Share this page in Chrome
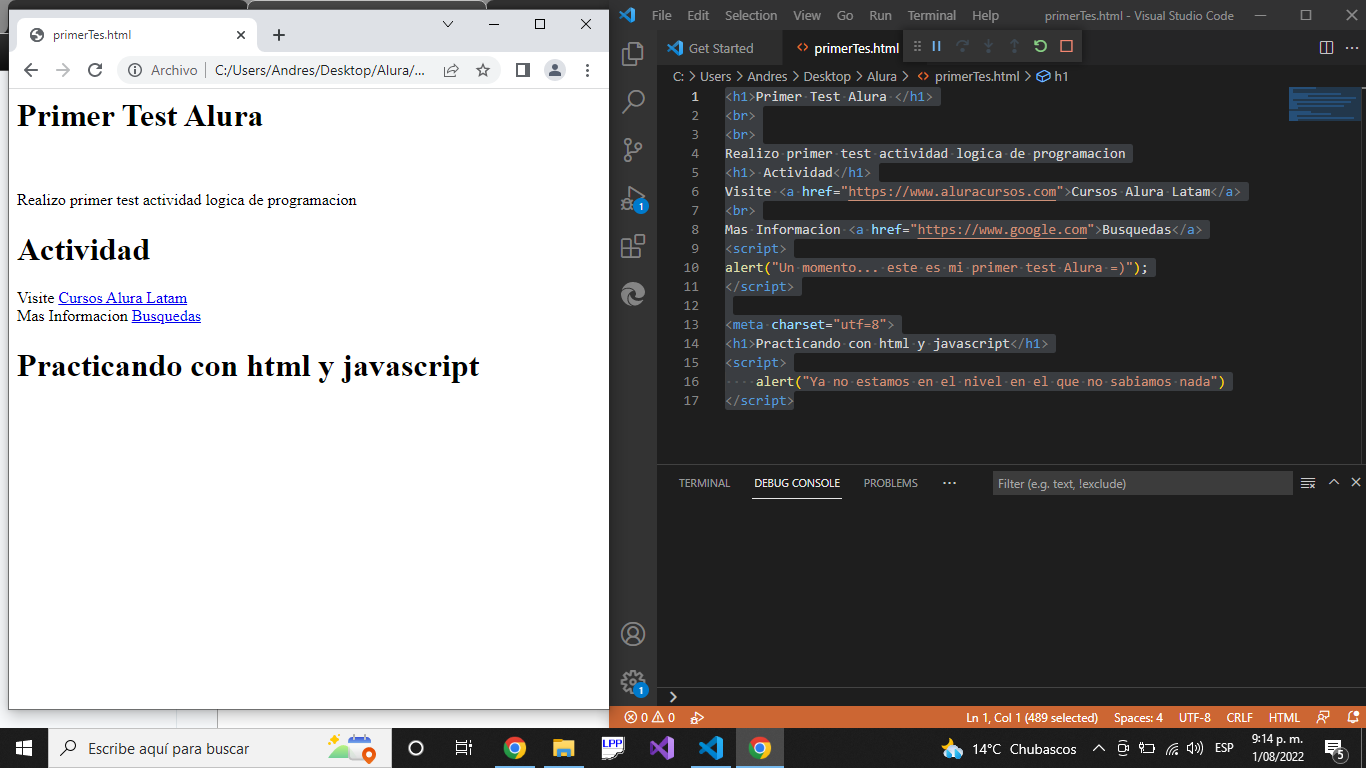Viewport: 1366px width, 768px height. 451,70
